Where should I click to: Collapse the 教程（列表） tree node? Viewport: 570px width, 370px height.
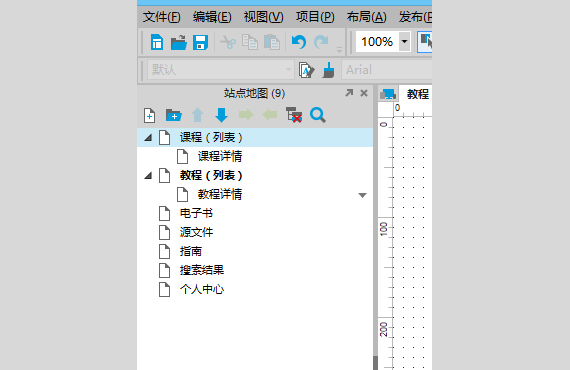(x=148, y=176)
